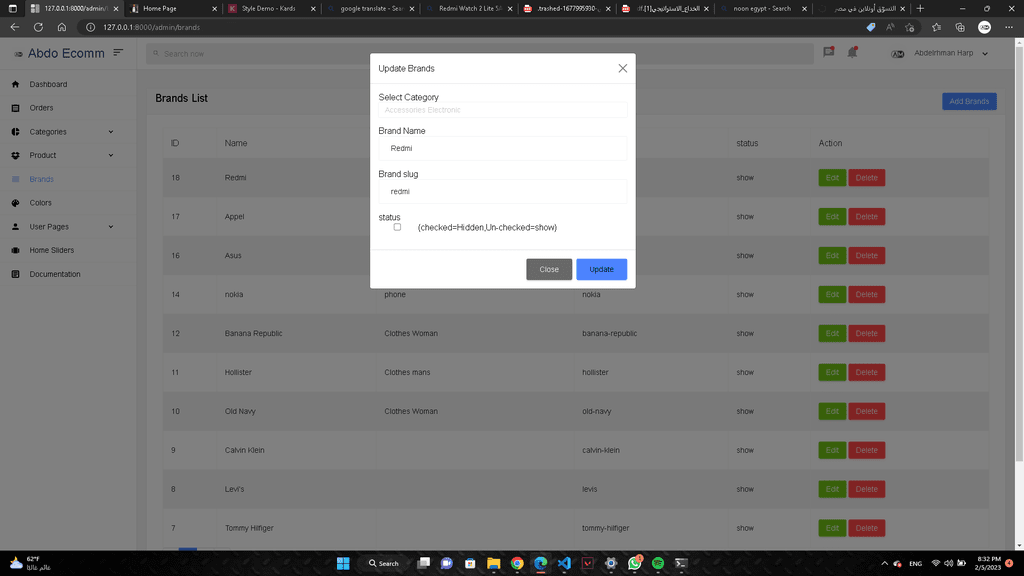The width and height of the screenshot is (1024, 576).
Task: Click the Product sidebar icon
Action: (16, 155)
